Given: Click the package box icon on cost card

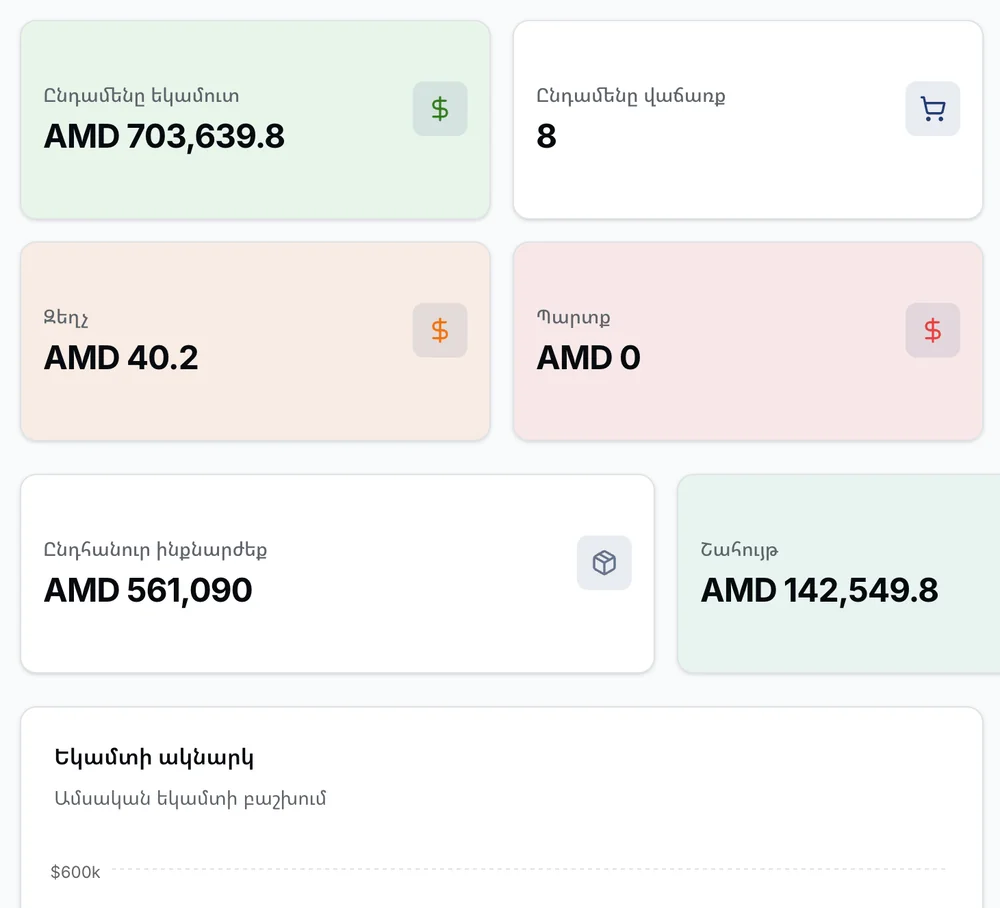Looking at the screenshot, I should pos(604,562).
